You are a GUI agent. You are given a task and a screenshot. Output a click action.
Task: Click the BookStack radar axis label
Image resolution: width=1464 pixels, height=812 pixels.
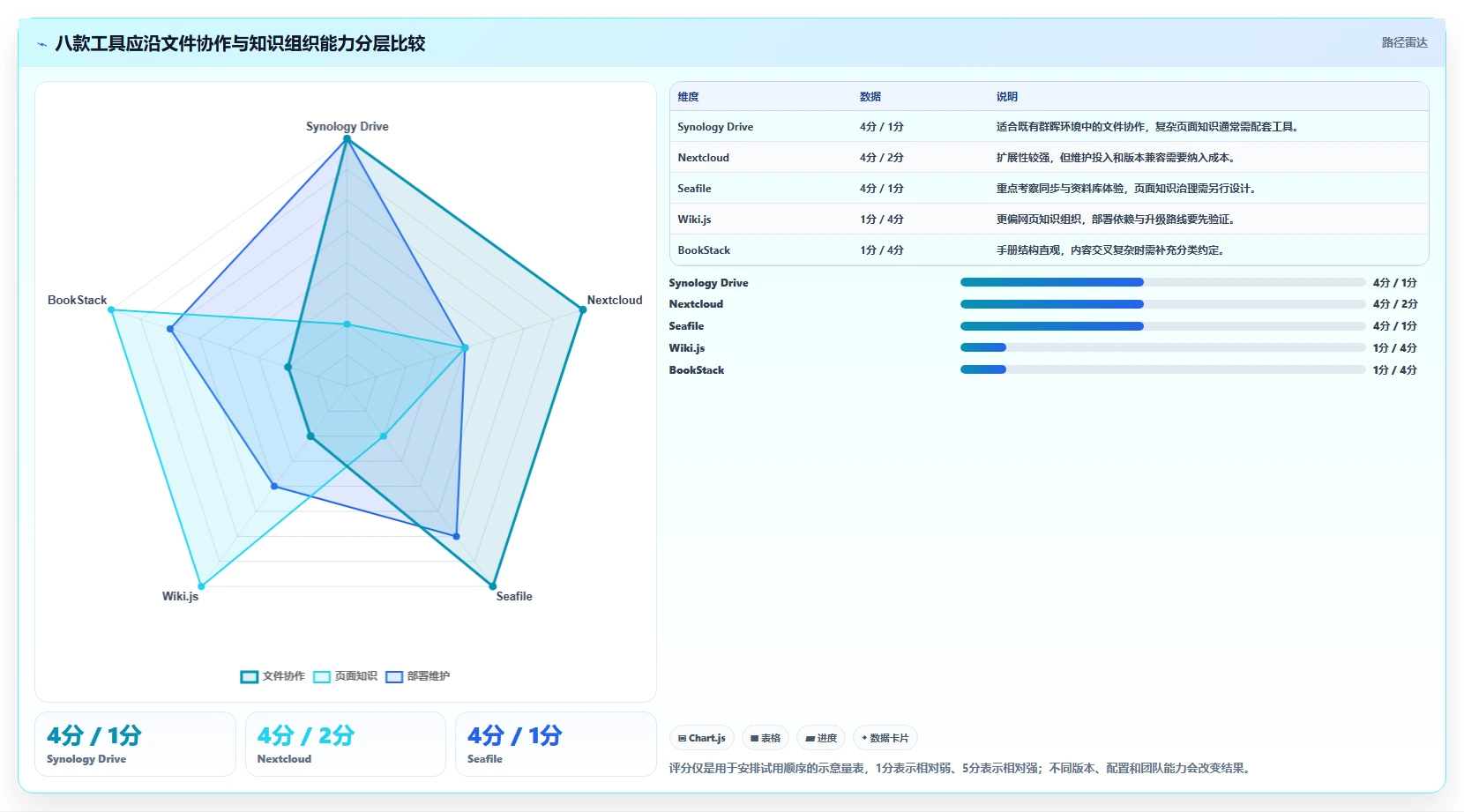[77, 300]
